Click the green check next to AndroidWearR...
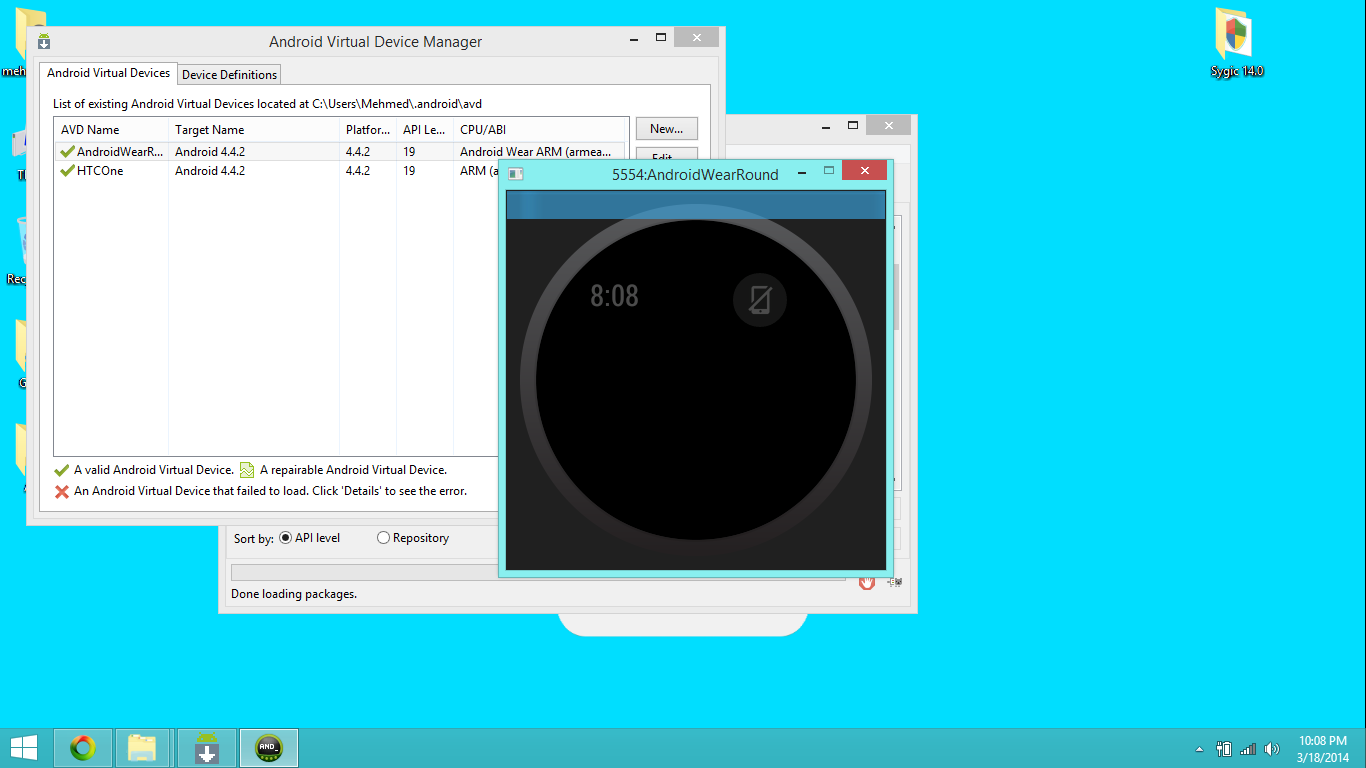Screen dimensions: 1366x768 pyautogui.click(x=67, y=152)
